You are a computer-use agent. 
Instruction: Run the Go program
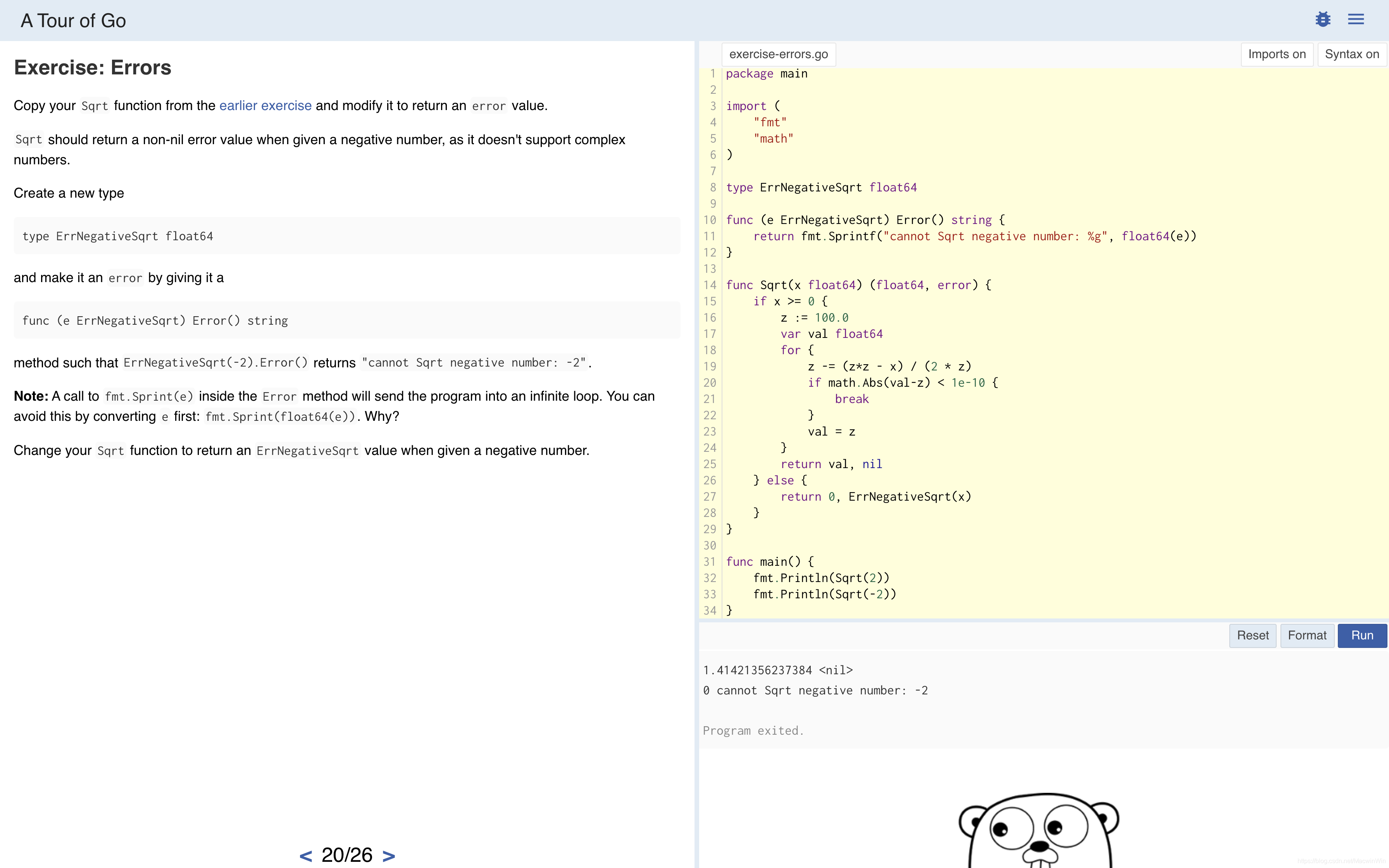pyautogui.click(x=1362, y=635)
